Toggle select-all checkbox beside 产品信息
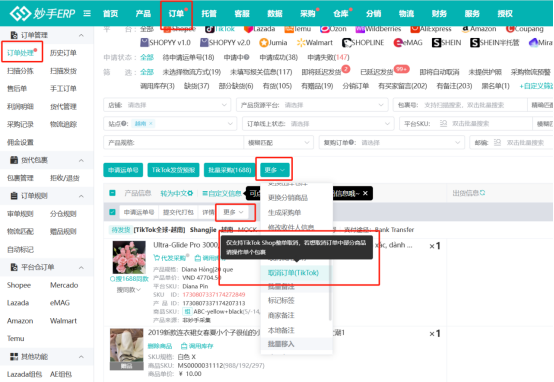Screen dimensions: 554x382 (112, 193)
